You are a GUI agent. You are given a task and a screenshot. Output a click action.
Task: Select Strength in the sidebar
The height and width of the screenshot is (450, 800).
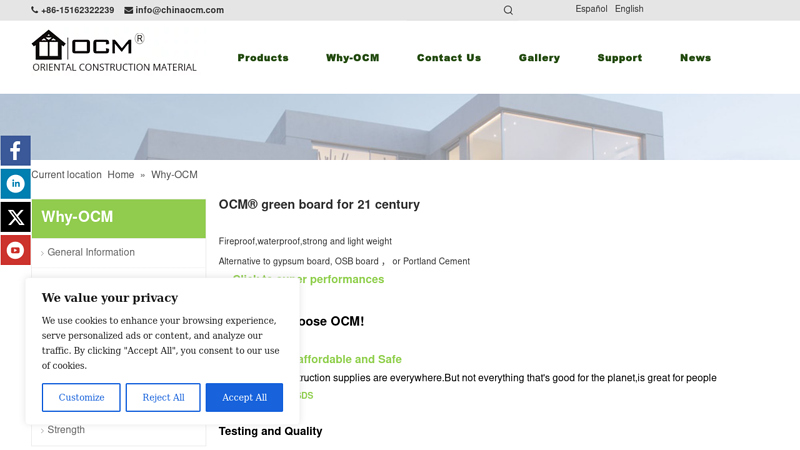(66, 430)
